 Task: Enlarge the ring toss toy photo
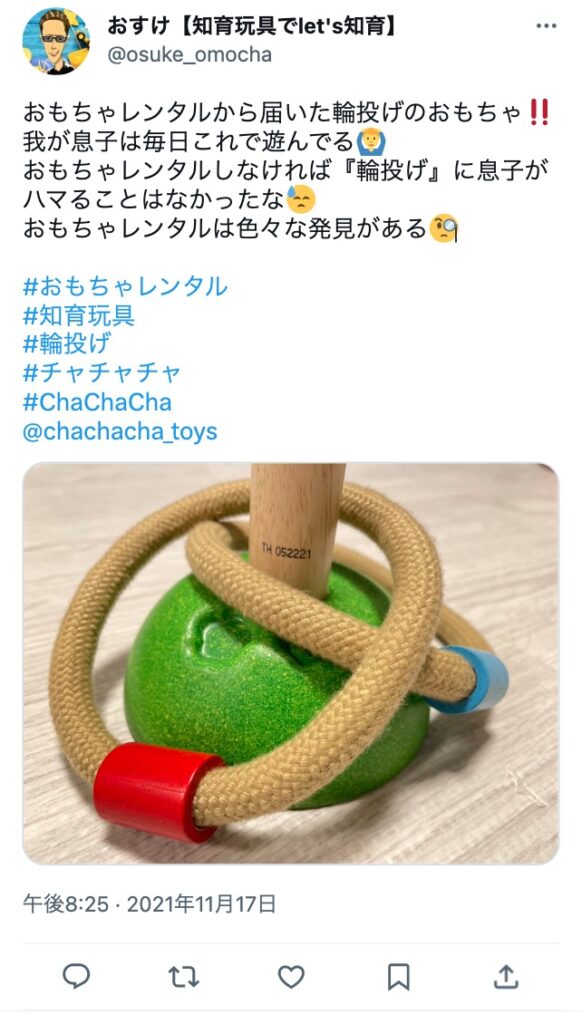pos(291,664)
